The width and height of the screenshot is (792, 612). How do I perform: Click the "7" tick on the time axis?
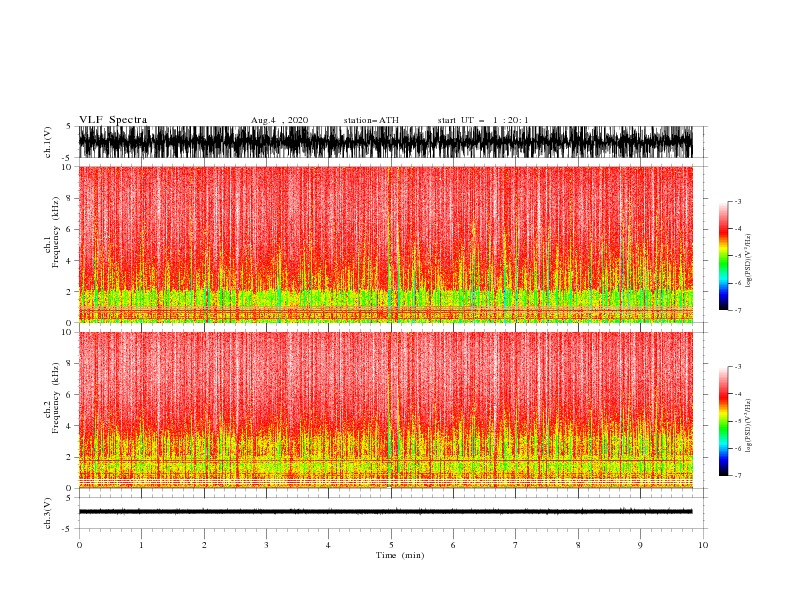click(516, 545)
